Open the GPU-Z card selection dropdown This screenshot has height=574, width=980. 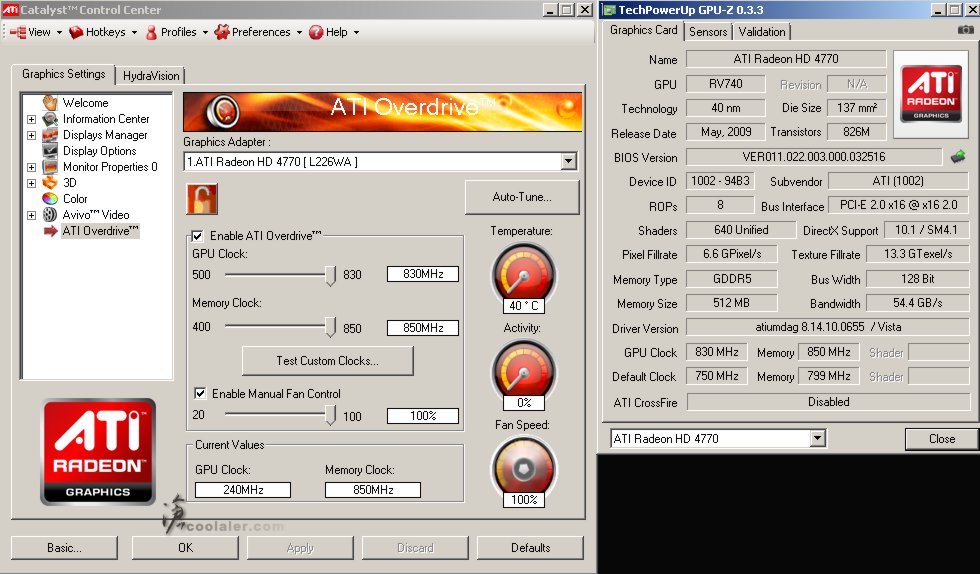point(818,438)
